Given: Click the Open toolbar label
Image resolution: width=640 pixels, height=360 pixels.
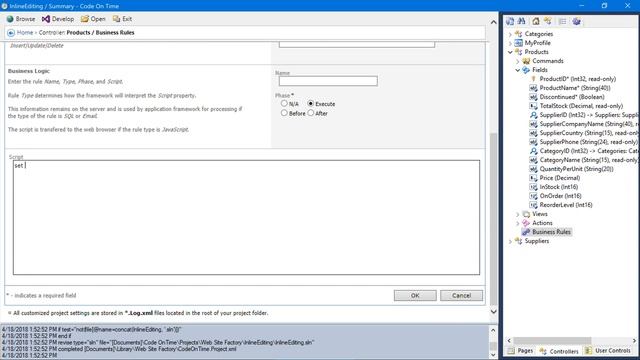Looking at the screenshot, I should pos(98,19).
